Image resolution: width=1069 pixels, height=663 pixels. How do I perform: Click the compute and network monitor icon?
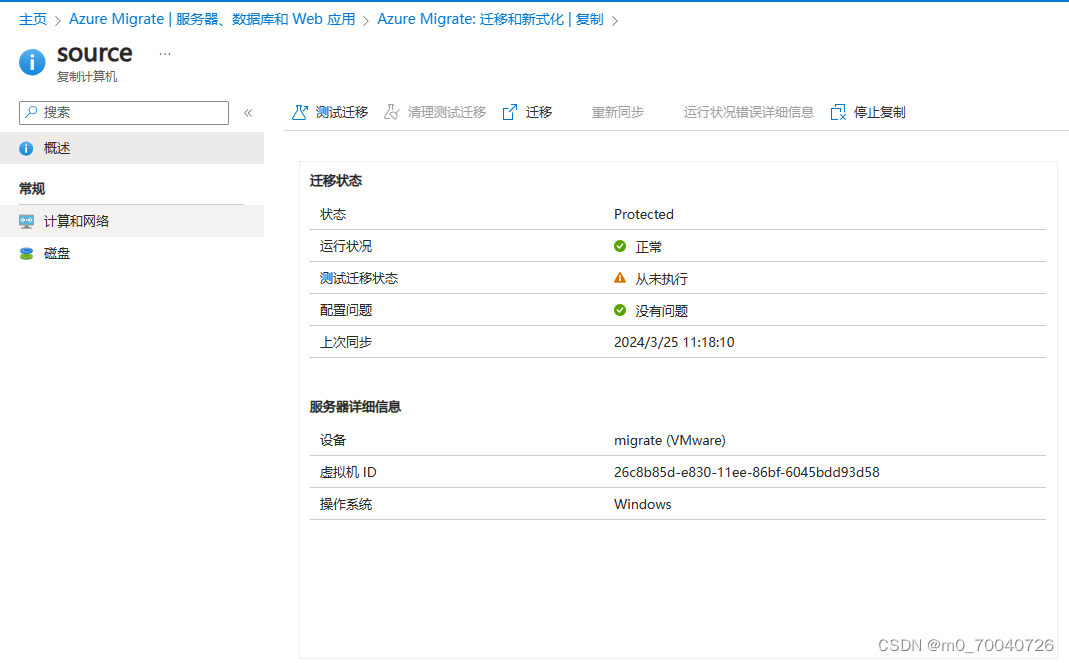(27, 222)
